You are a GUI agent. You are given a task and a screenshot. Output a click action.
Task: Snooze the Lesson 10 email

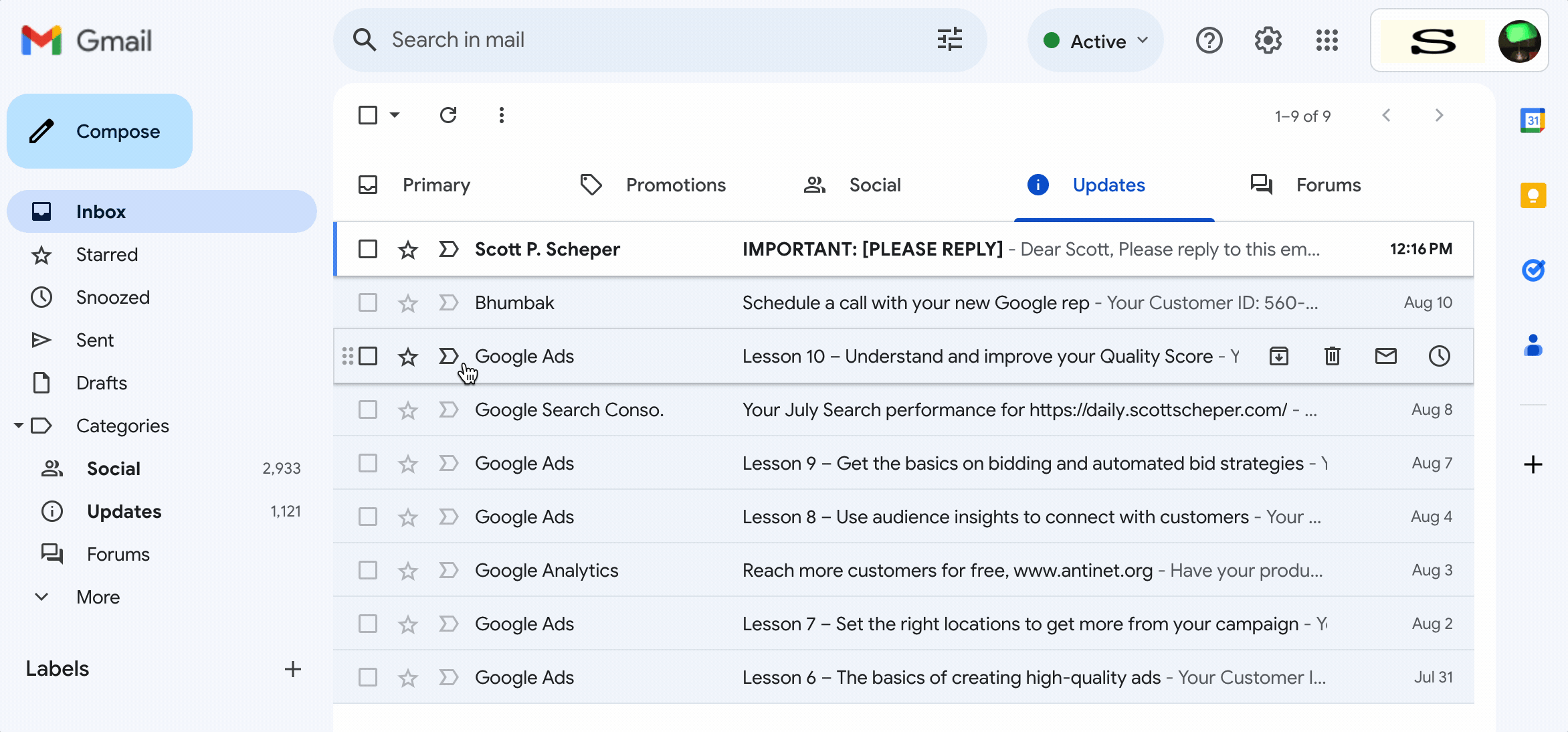1439,356
